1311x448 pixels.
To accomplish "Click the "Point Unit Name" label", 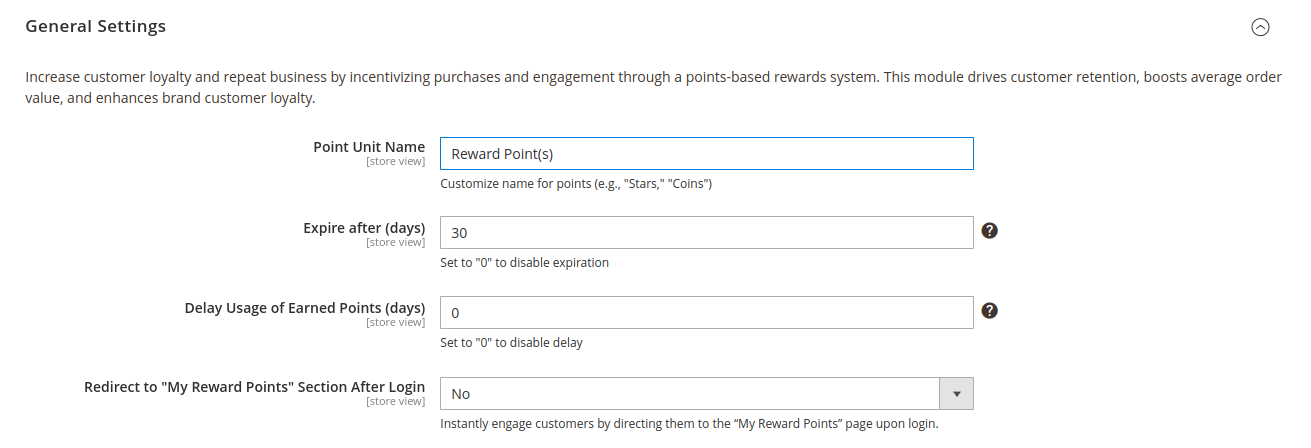I will pyautogui.click(x=369, y=147).
